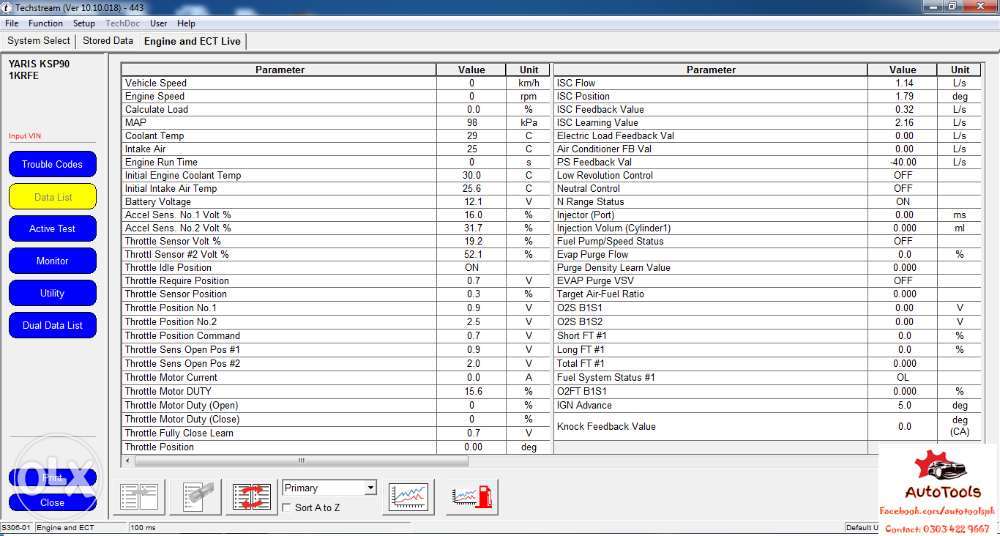Open the User menu
1000x536 pixels.
159,24
